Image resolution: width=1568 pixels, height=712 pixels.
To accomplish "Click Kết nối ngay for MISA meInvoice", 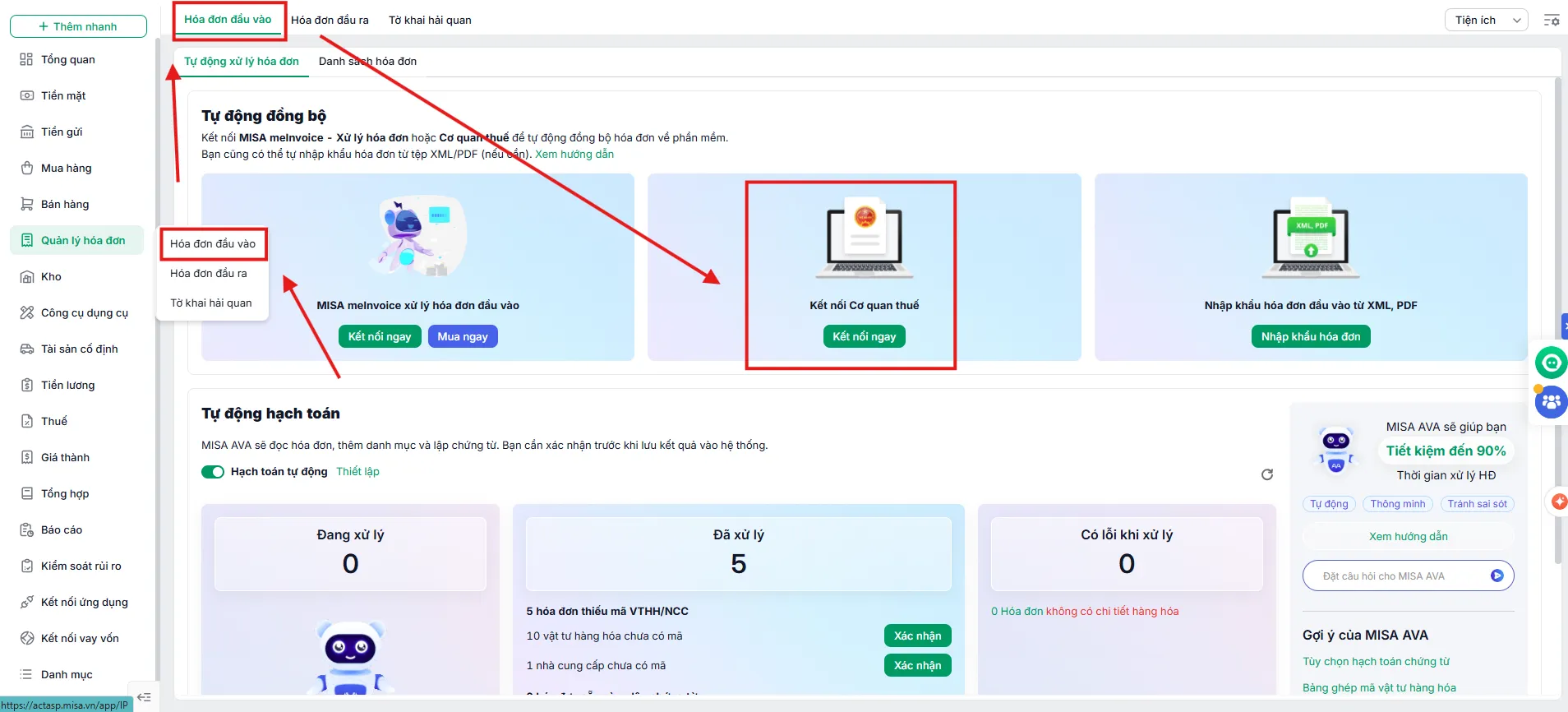I will click(380, 336).
